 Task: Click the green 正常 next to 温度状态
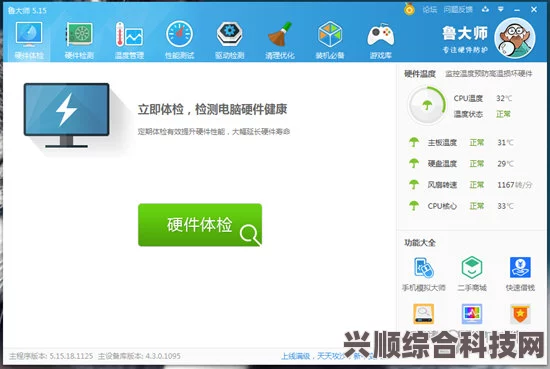503,114
